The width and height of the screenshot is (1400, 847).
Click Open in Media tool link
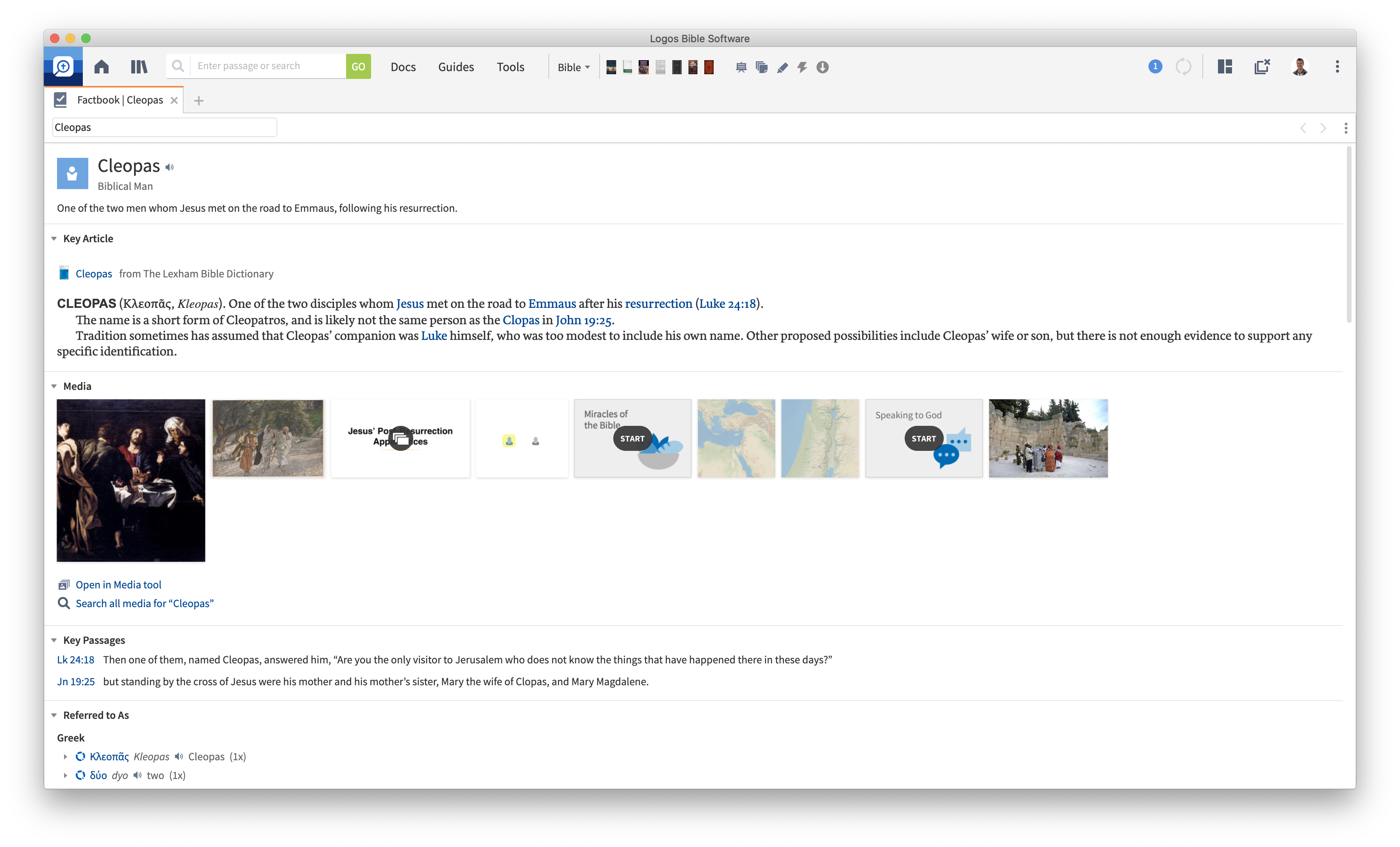[x=118, y=585]
